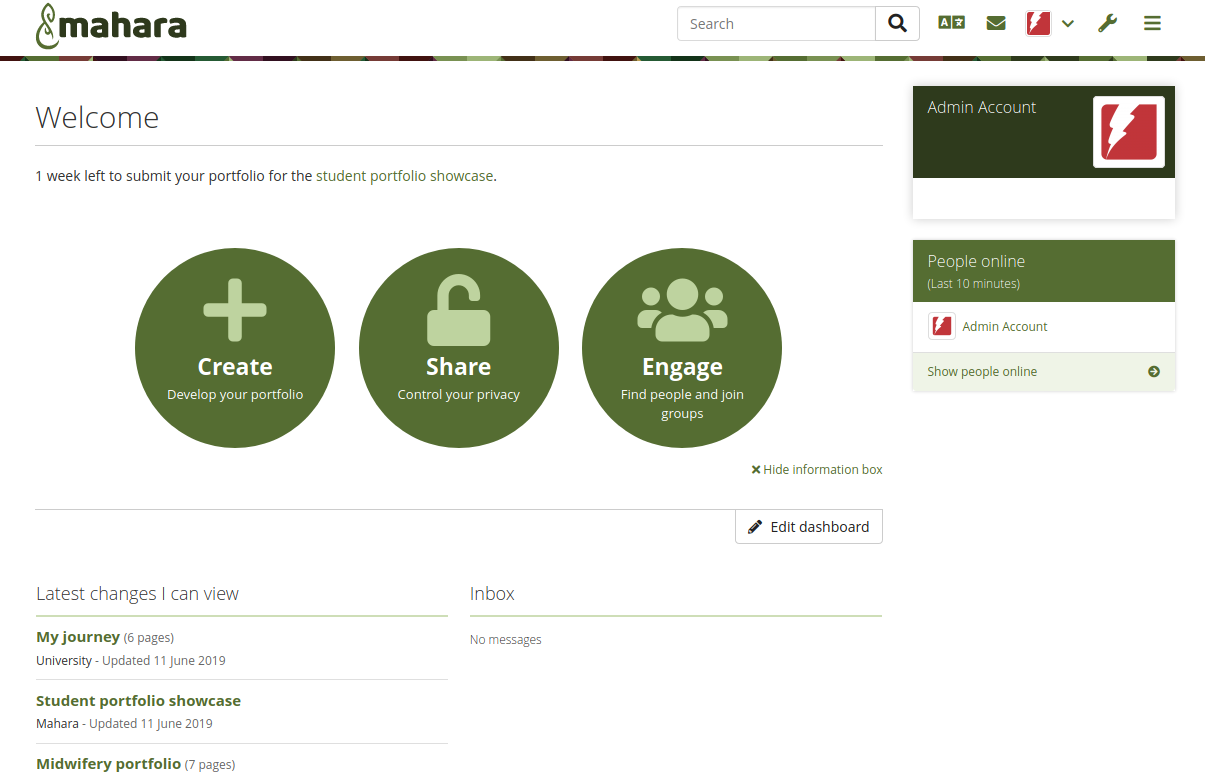The height and width of the screenshot is (777, 1205).
Task: Click the Latest changes I can view heading
Action: (137, 593)
